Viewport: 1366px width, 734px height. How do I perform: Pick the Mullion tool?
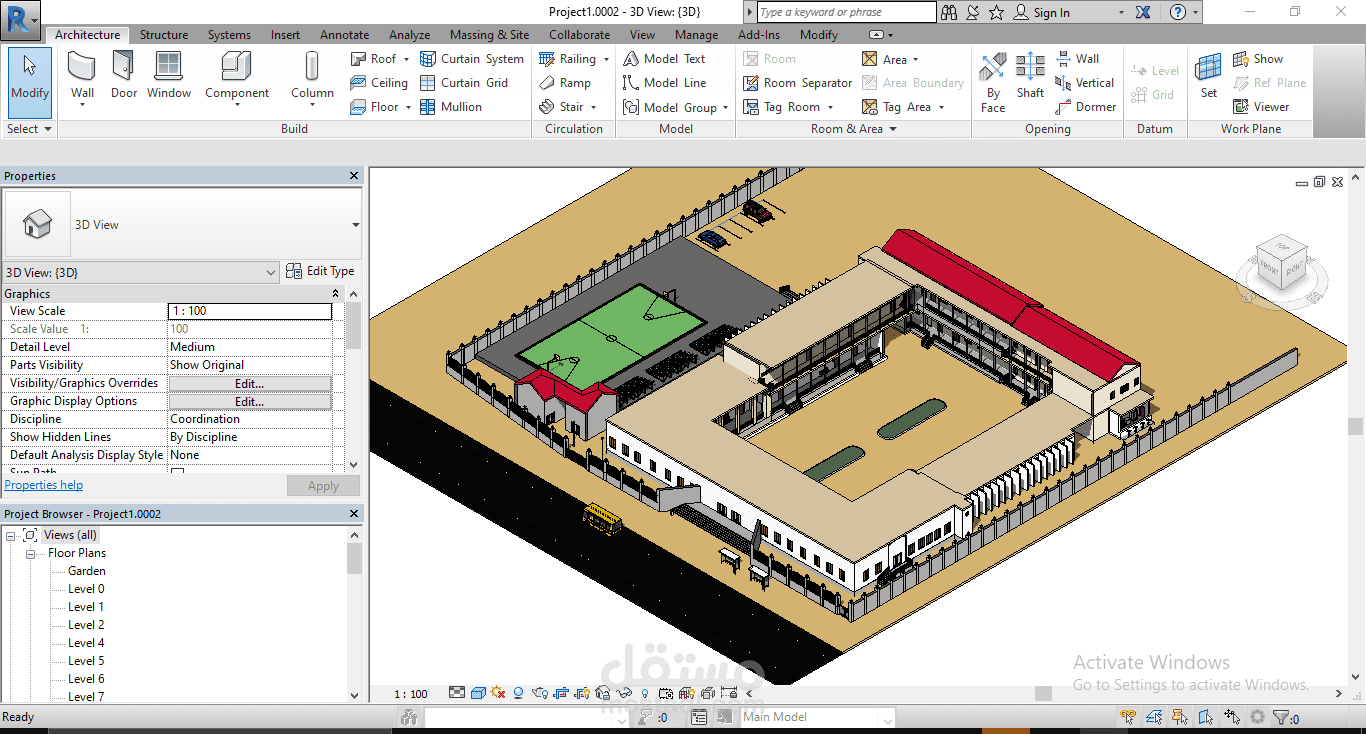(x=451, y=107)
